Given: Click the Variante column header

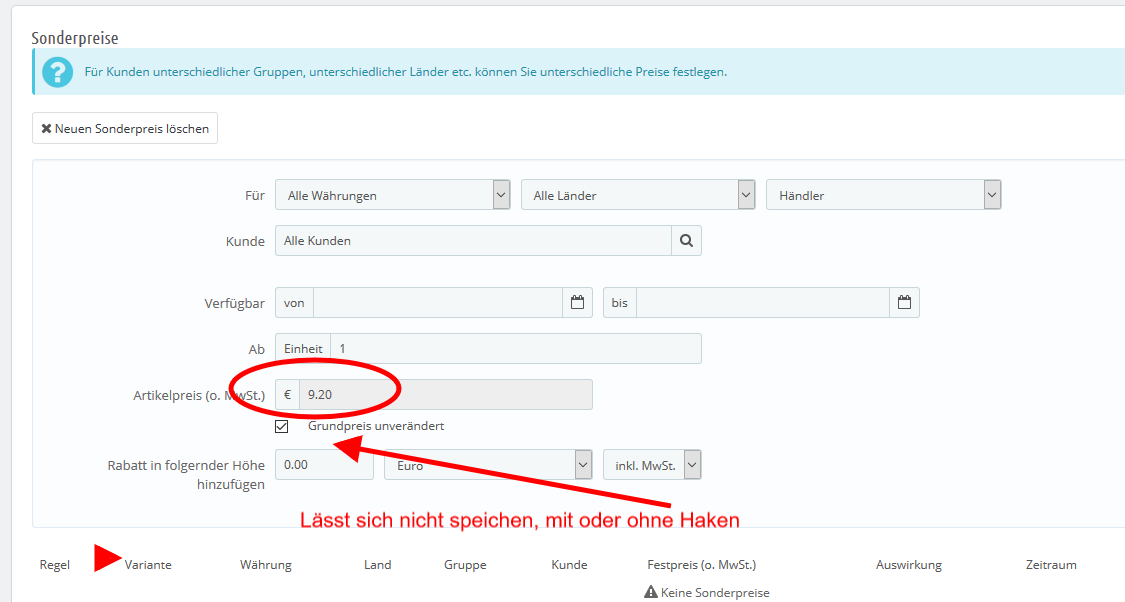Looking at the screenshot, I should (x=148, y=565).
